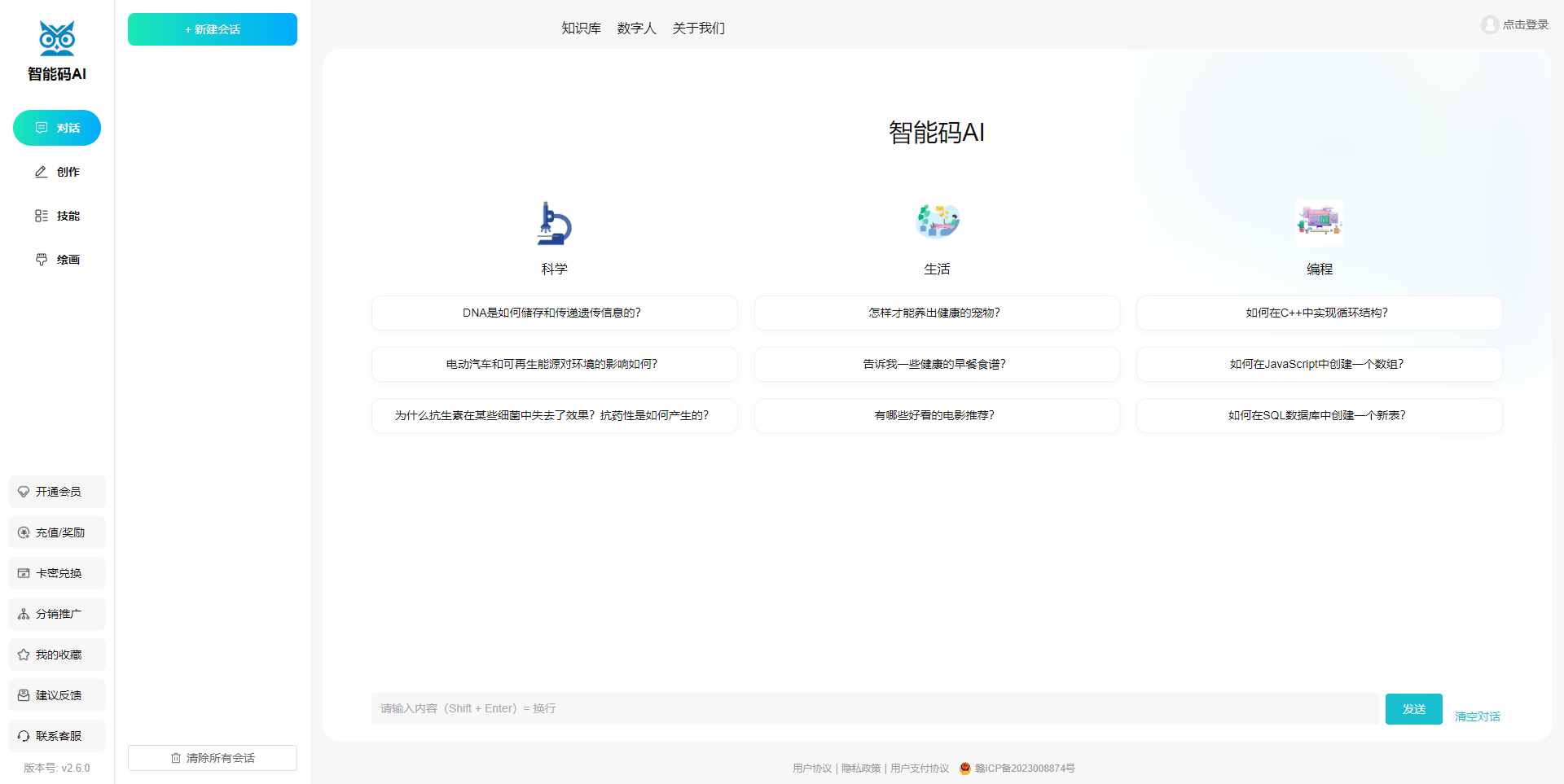This screenshot has width=1564, height=784.
Task: Open 数字人 in the top menu
Action: 636,28
